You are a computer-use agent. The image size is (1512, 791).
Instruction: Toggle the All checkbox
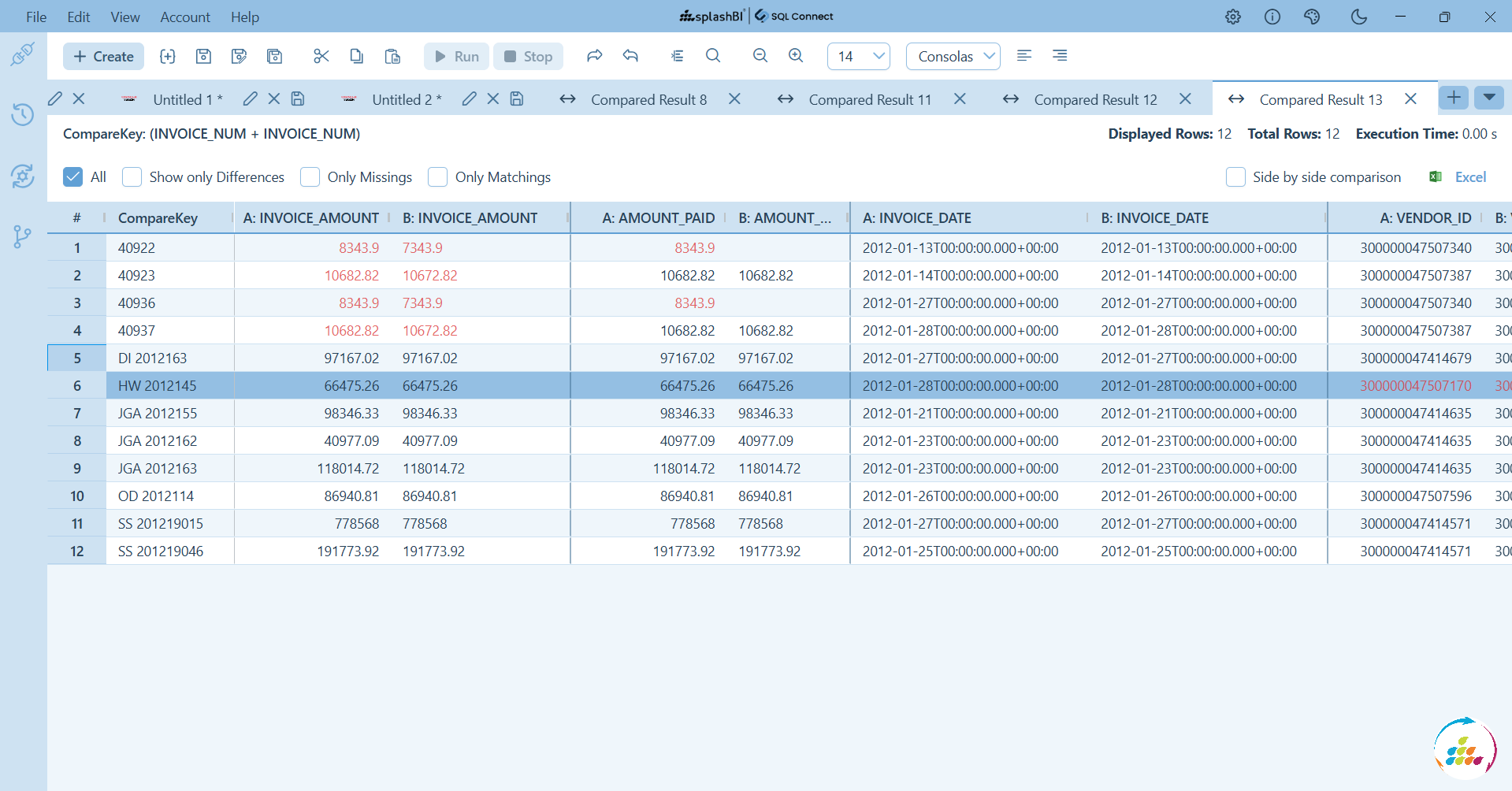(72, 176)
